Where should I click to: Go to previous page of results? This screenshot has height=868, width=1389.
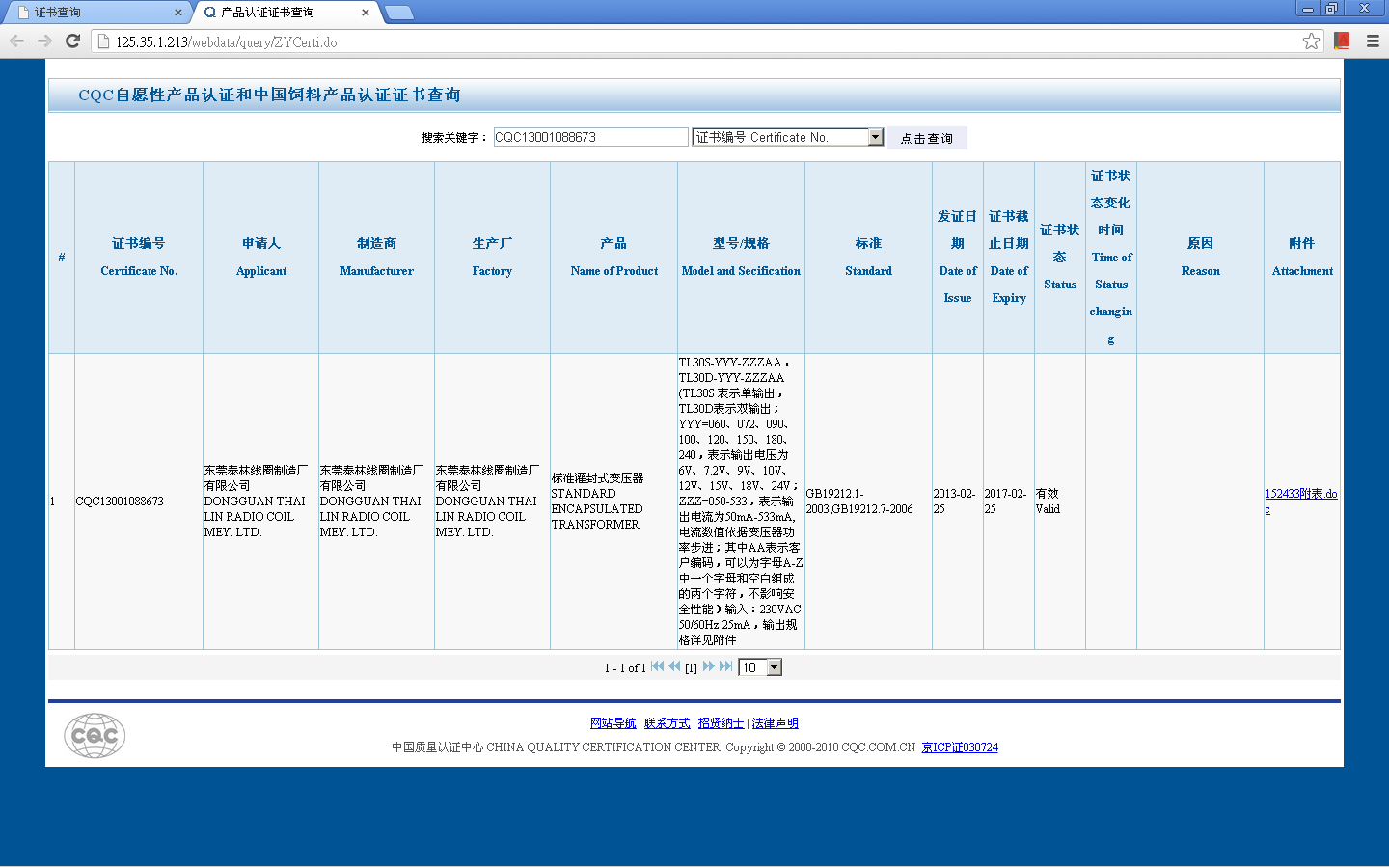674,666
